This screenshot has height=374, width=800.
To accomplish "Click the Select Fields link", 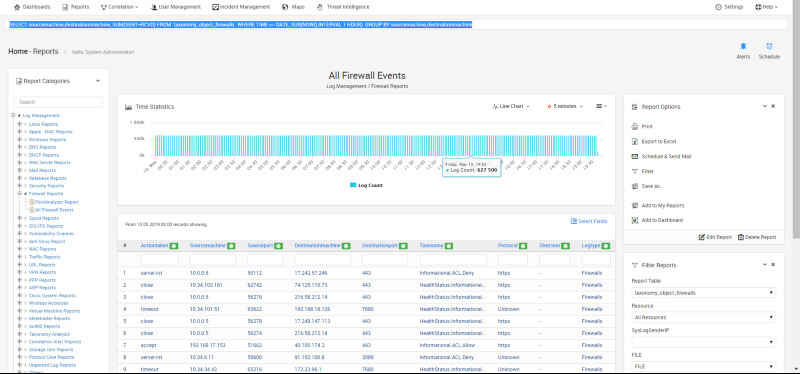I will pyautogui.click(x=593, y=221).
